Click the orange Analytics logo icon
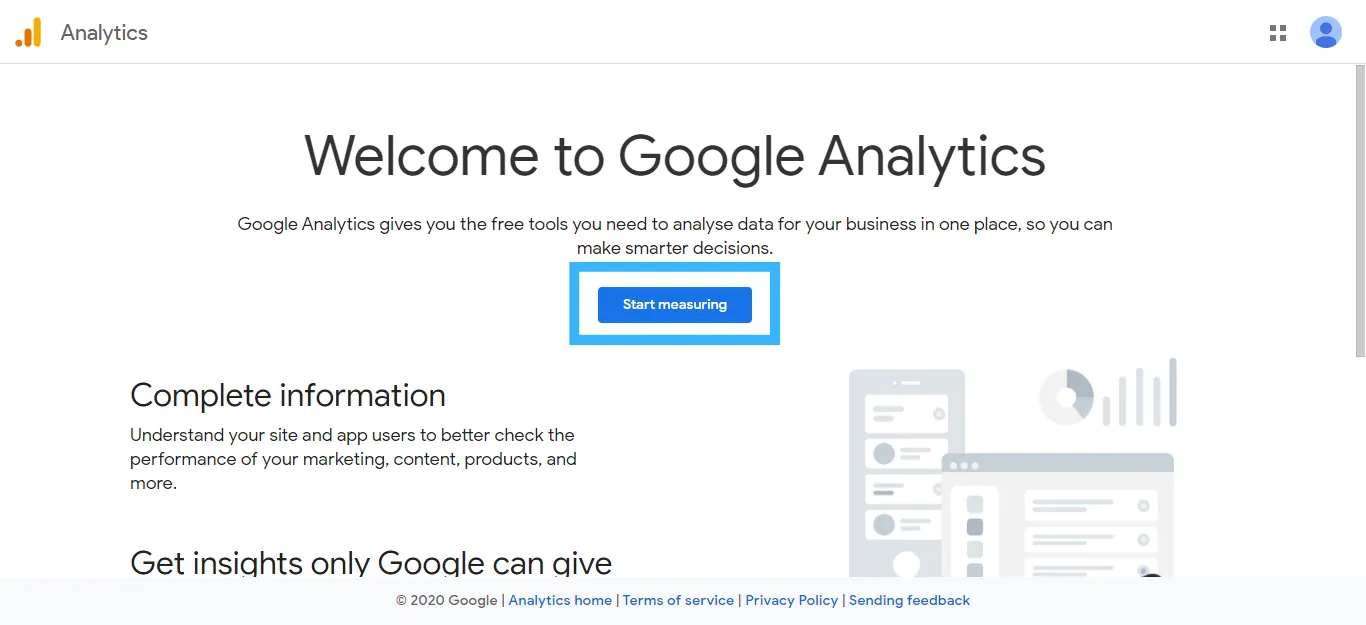Viewport: 1366px width, 625px height. 28,32
